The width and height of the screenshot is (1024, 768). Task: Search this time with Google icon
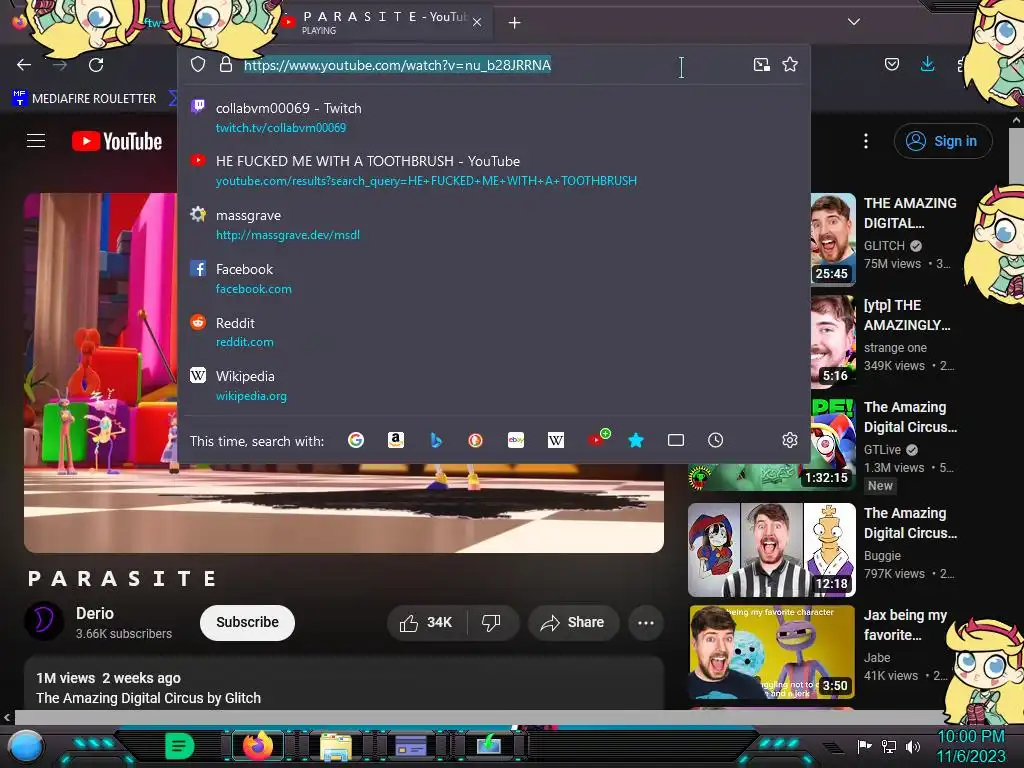356,440
